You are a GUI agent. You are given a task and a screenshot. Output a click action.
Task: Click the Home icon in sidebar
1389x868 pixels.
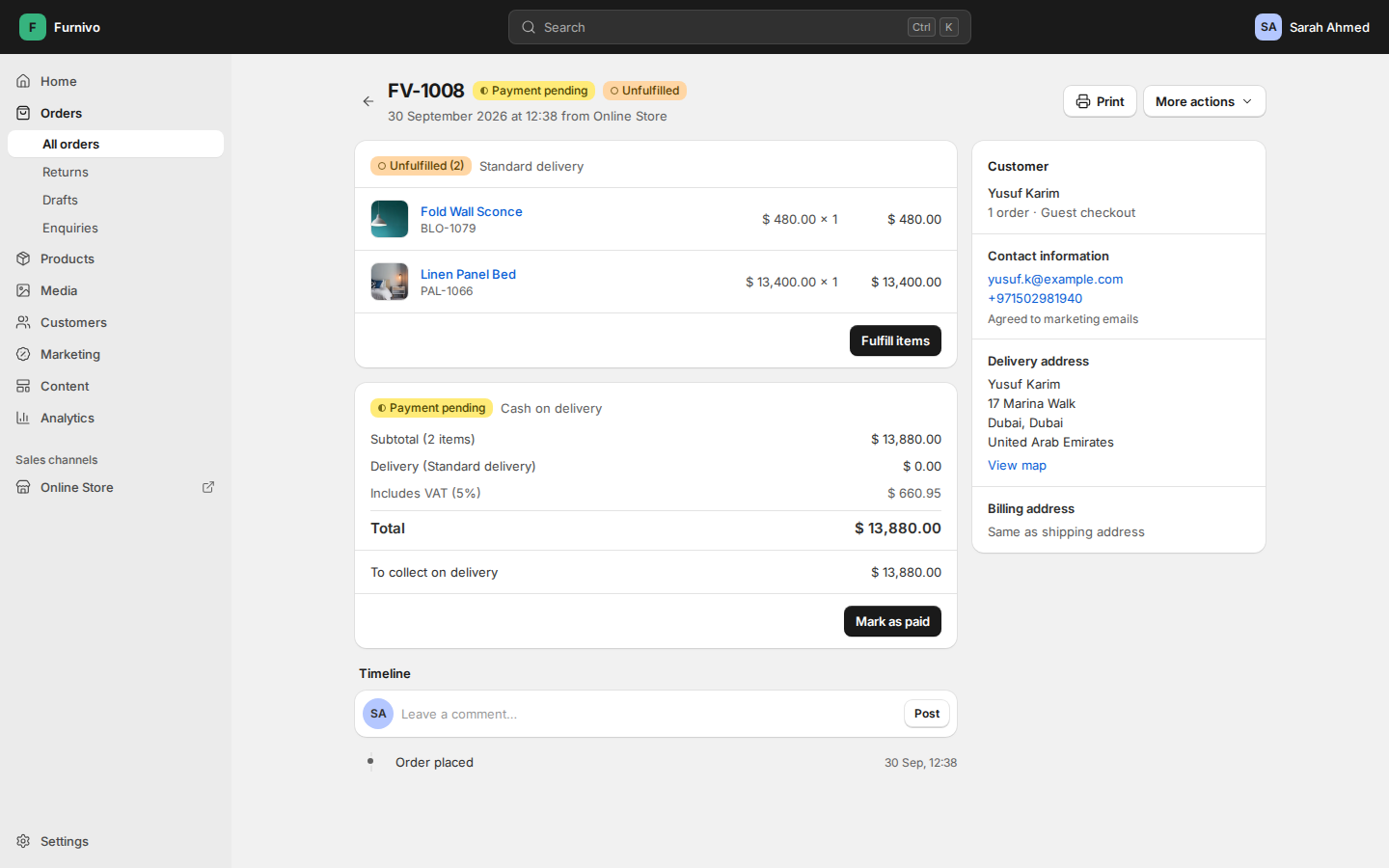[x=23, y=81]
